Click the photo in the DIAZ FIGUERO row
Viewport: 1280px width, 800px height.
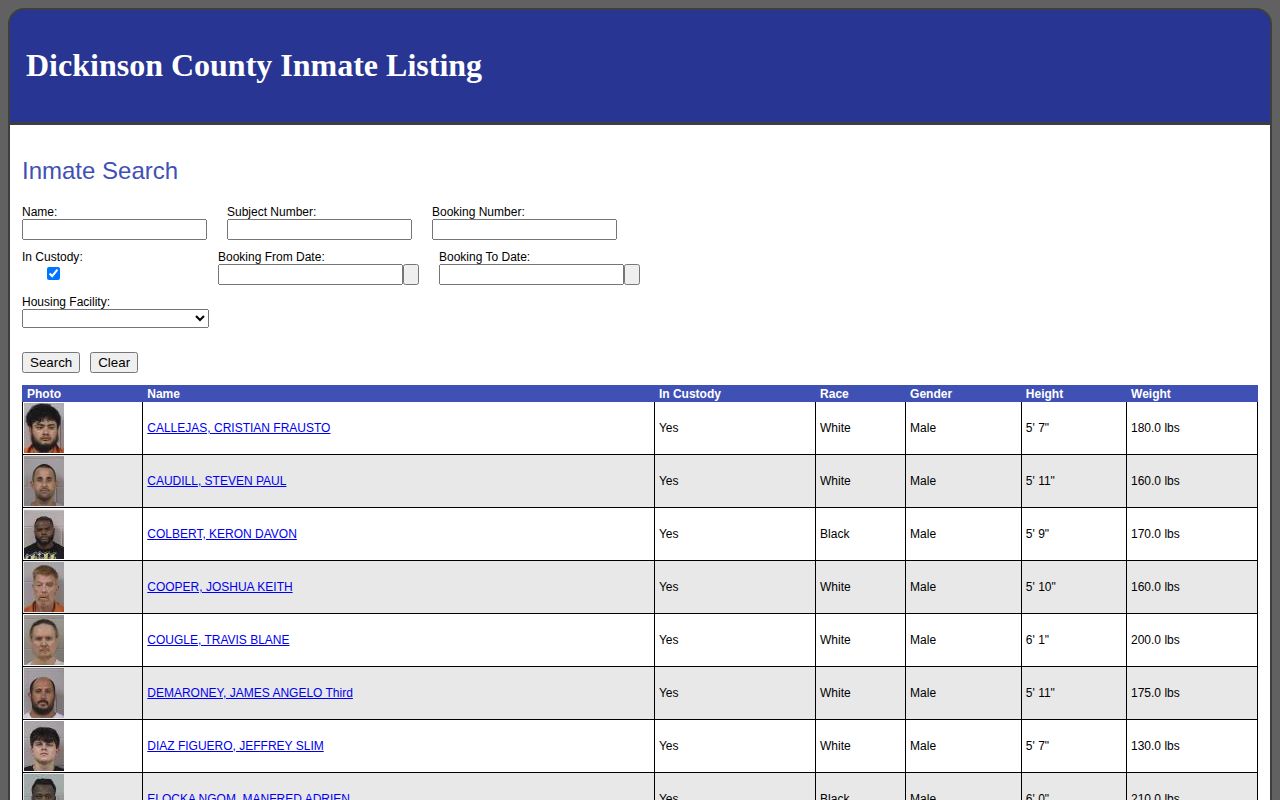click(x=44, y=746)
